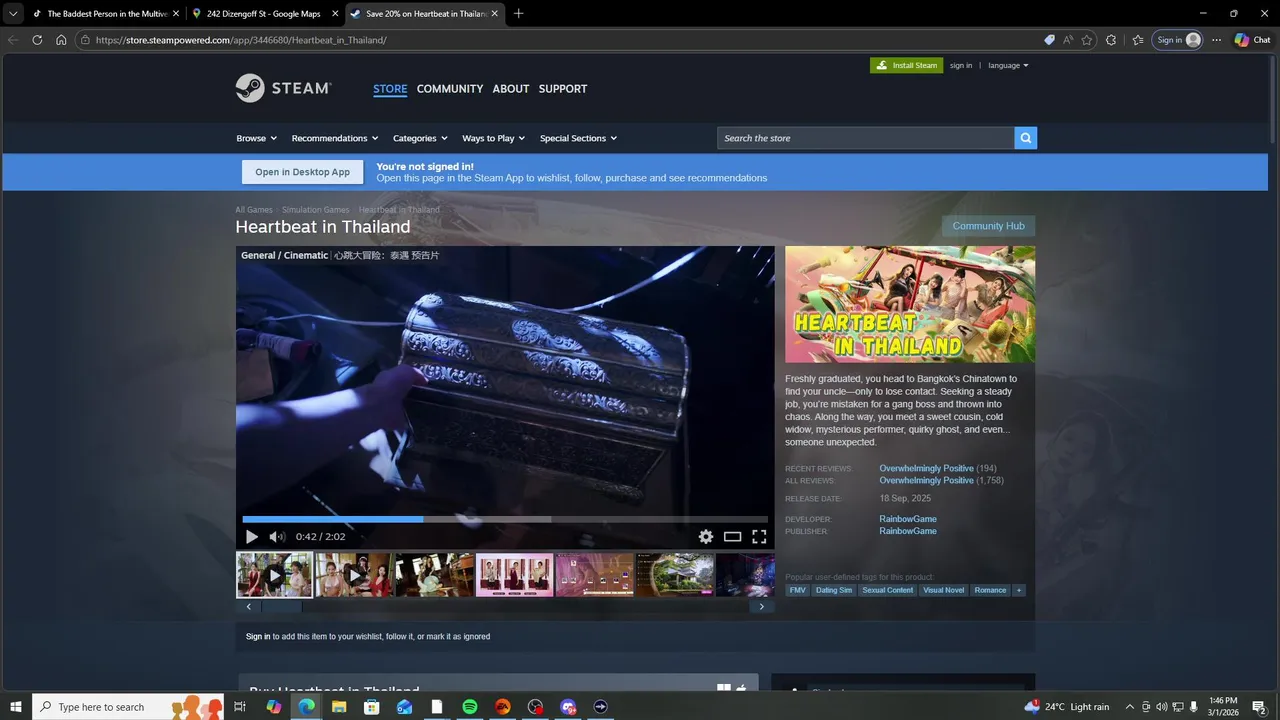Open new browser tab plus icon
The width and height of the screenshot is (1280, 720).
click(518, 14)
